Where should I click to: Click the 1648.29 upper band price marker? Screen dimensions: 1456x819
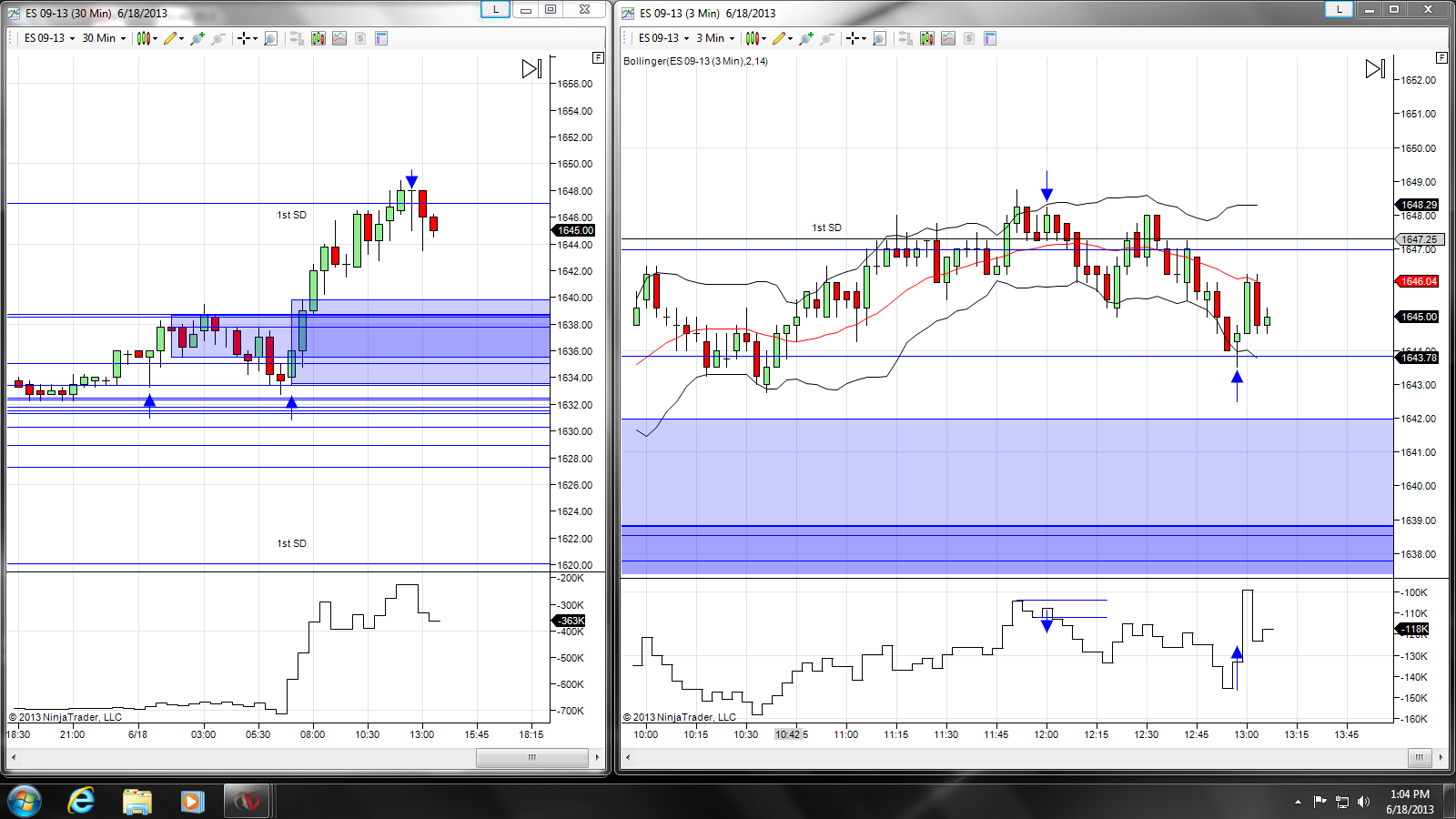tap(1418, 205)
